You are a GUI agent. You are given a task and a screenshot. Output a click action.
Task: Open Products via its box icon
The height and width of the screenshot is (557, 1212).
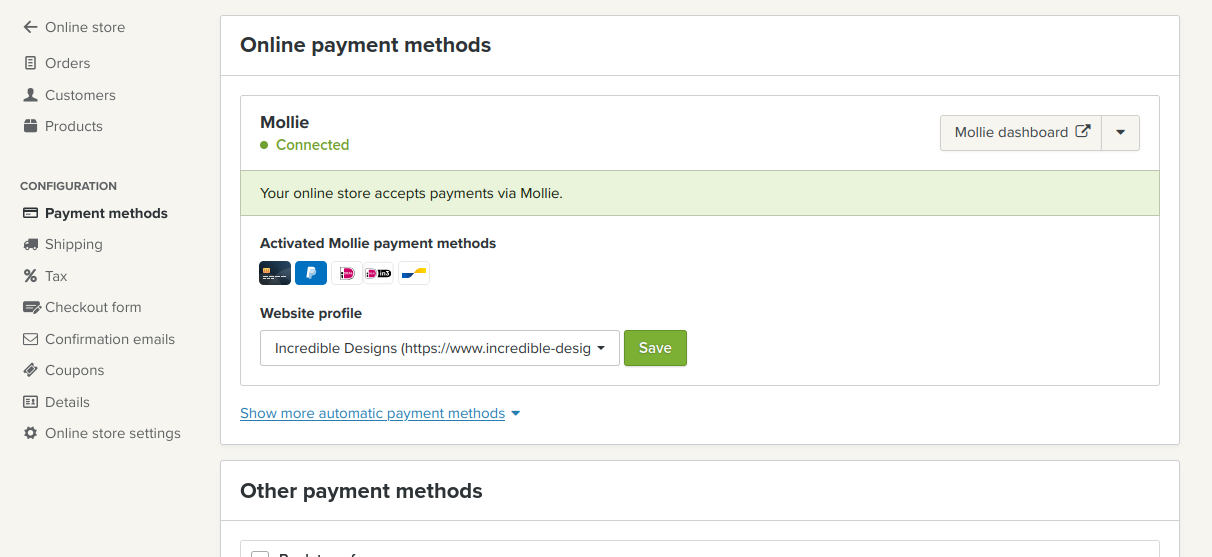30,126
